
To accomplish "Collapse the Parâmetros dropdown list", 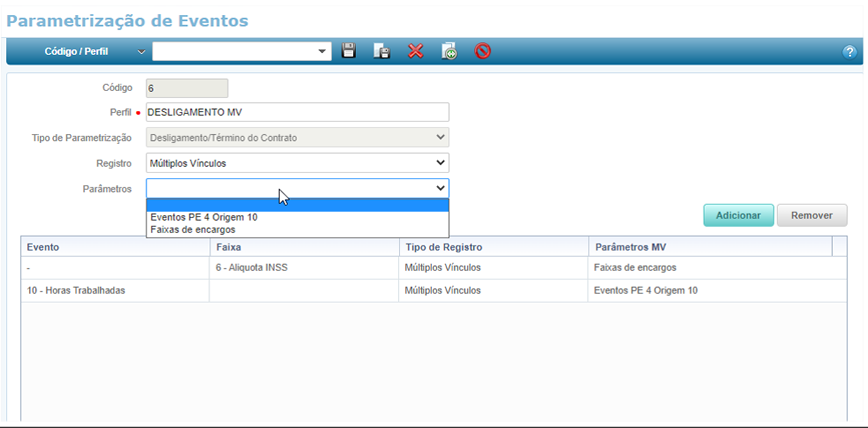I will [440, 188].
